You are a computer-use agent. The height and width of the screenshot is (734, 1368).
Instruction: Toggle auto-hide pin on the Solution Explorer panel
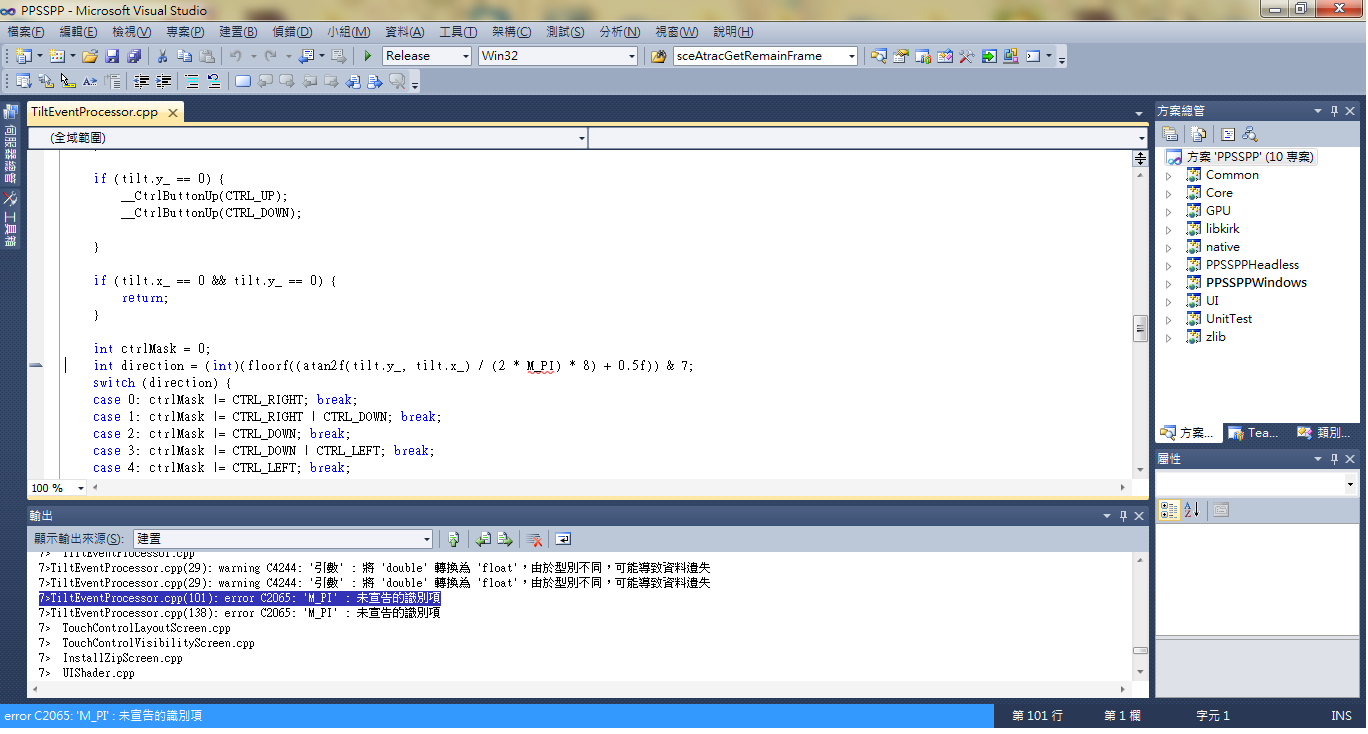[1334, 111]
